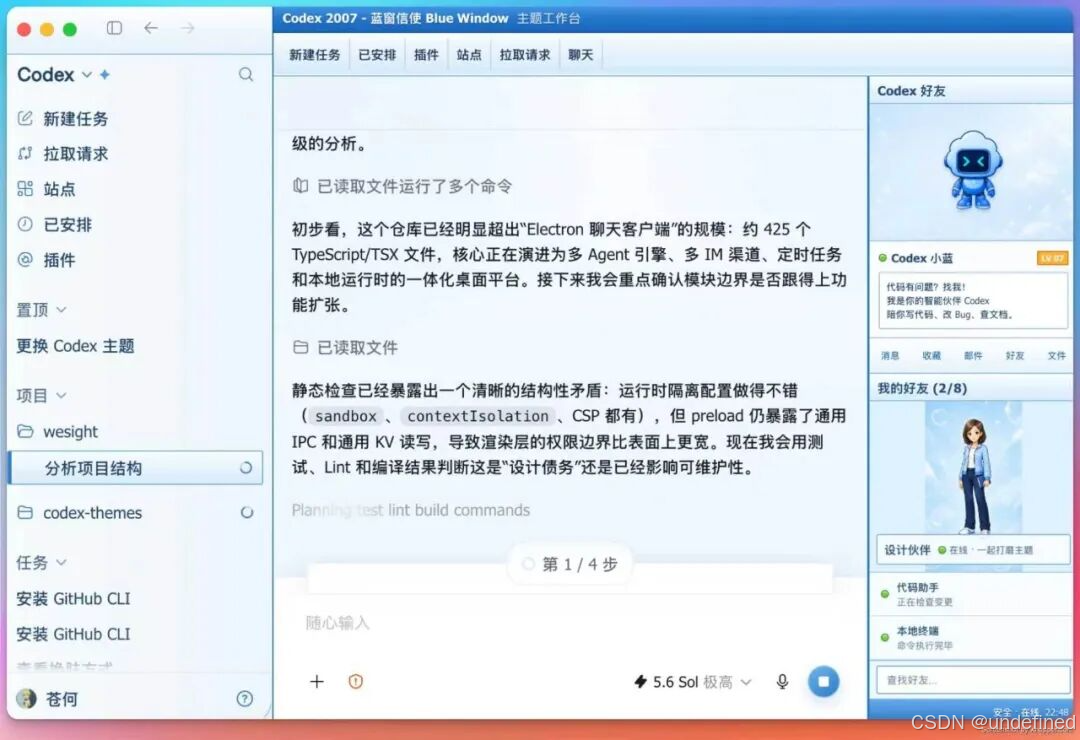Screen dimensions: 1080x740
Task: Click the 拉取请求 branch icon
Action: click(x=25, y=153)
